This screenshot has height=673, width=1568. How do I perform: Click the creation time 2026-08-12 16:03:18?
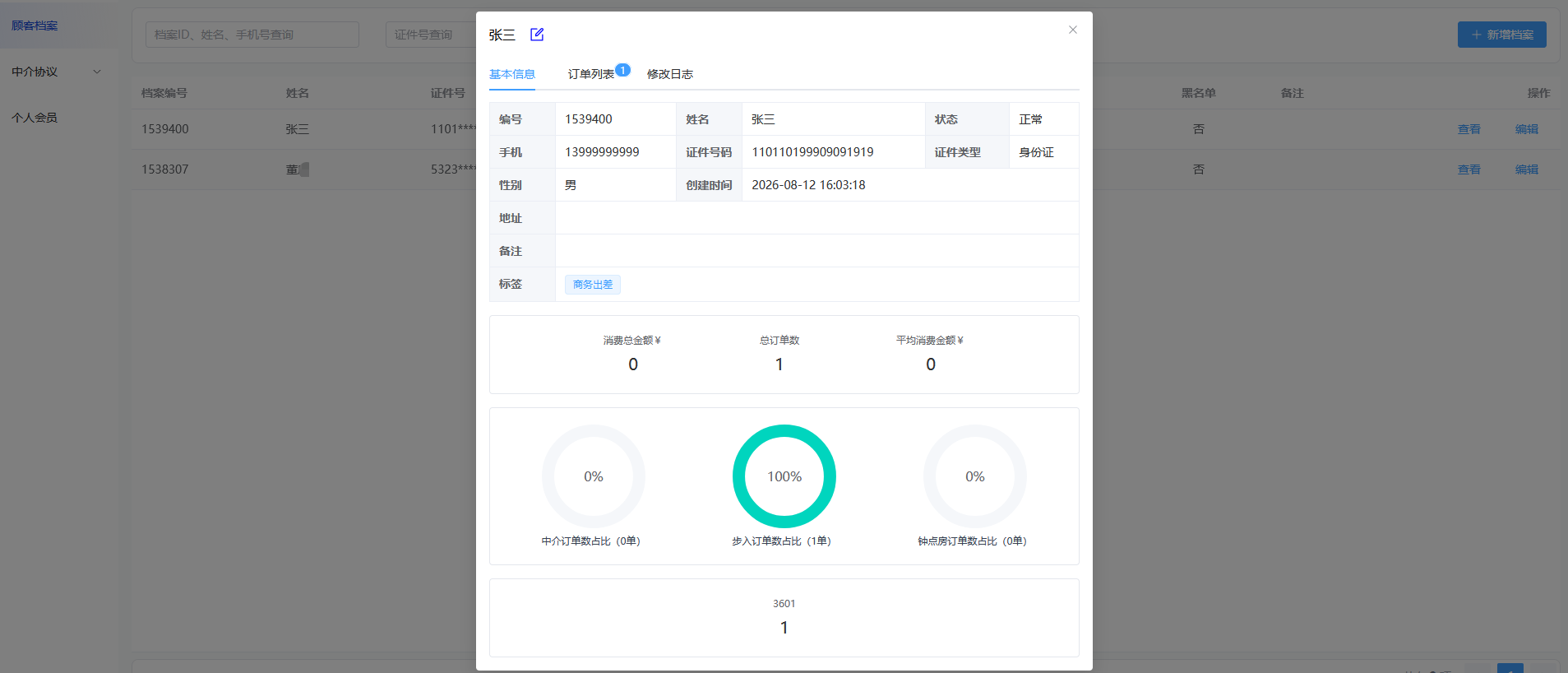[x=808, y=185]
